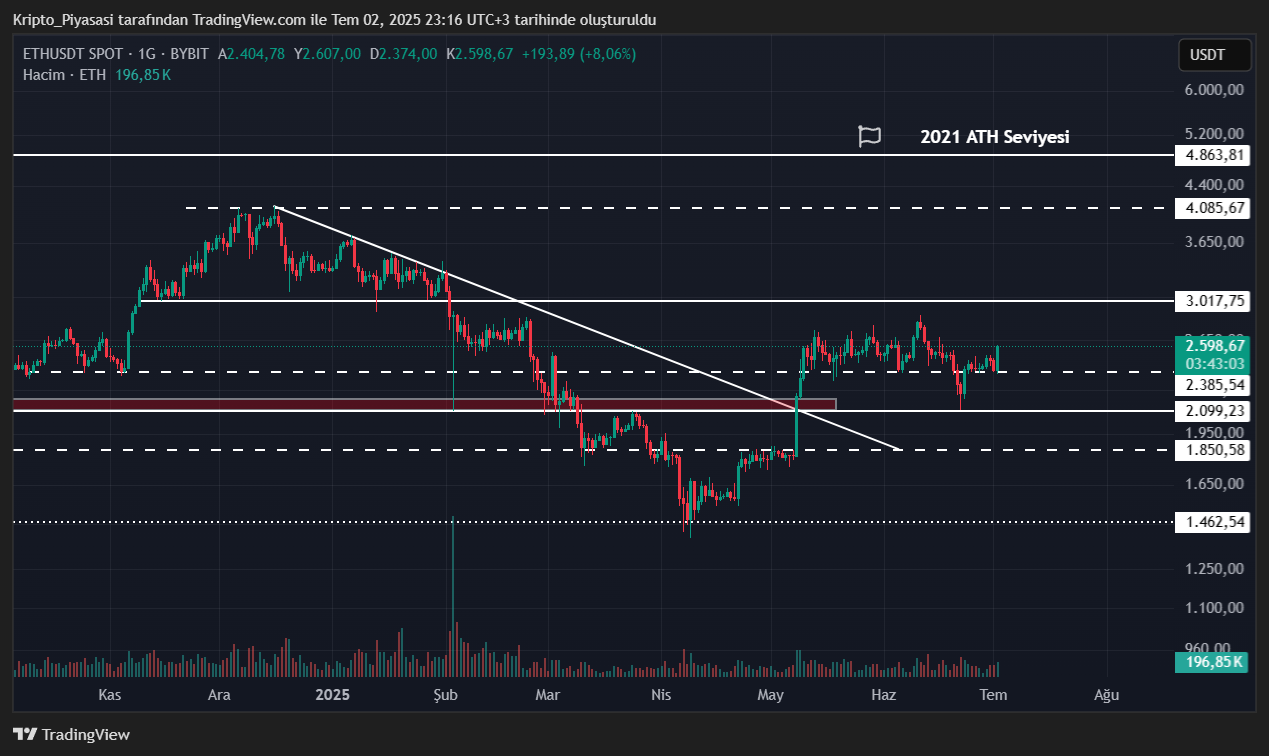The image size is (1269, 756).
Task: Click the 2.385,54 dashed line price label
Action: point(1211,384)
